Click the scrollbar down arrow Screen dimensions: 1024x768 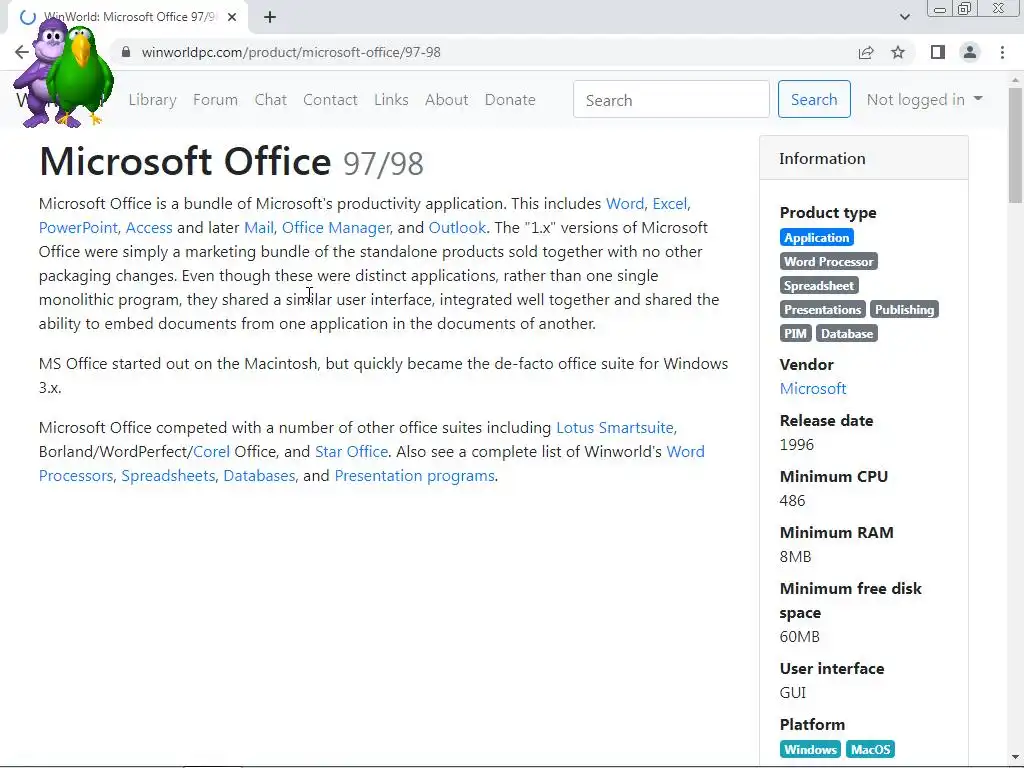tap(1015, 757)
